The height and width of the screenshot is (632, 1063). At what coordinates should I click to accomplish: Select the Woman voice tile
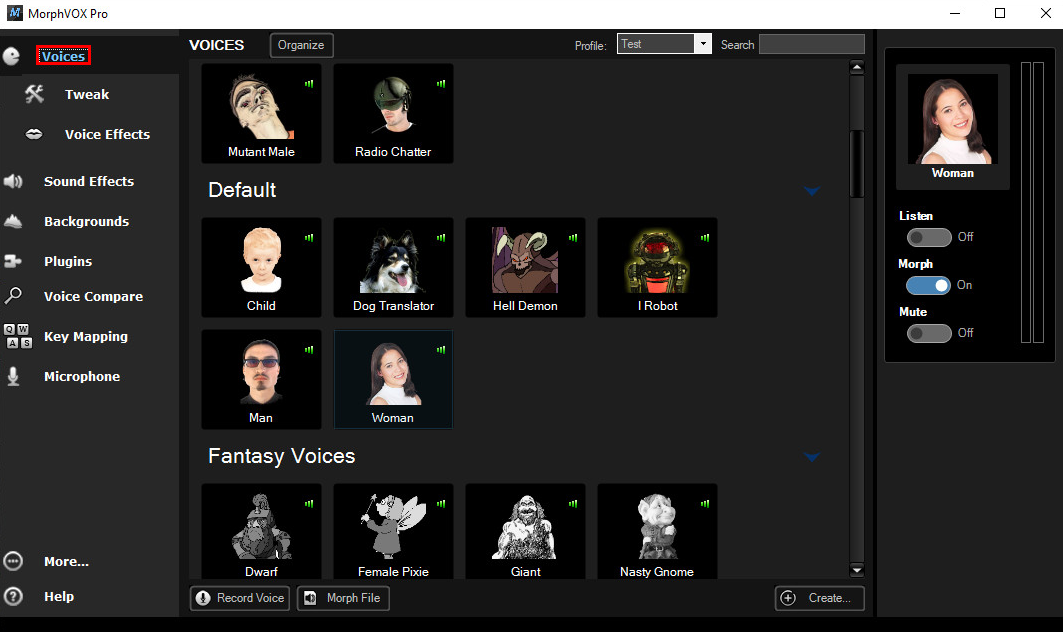pyautogui.click(x=393, y=379)
